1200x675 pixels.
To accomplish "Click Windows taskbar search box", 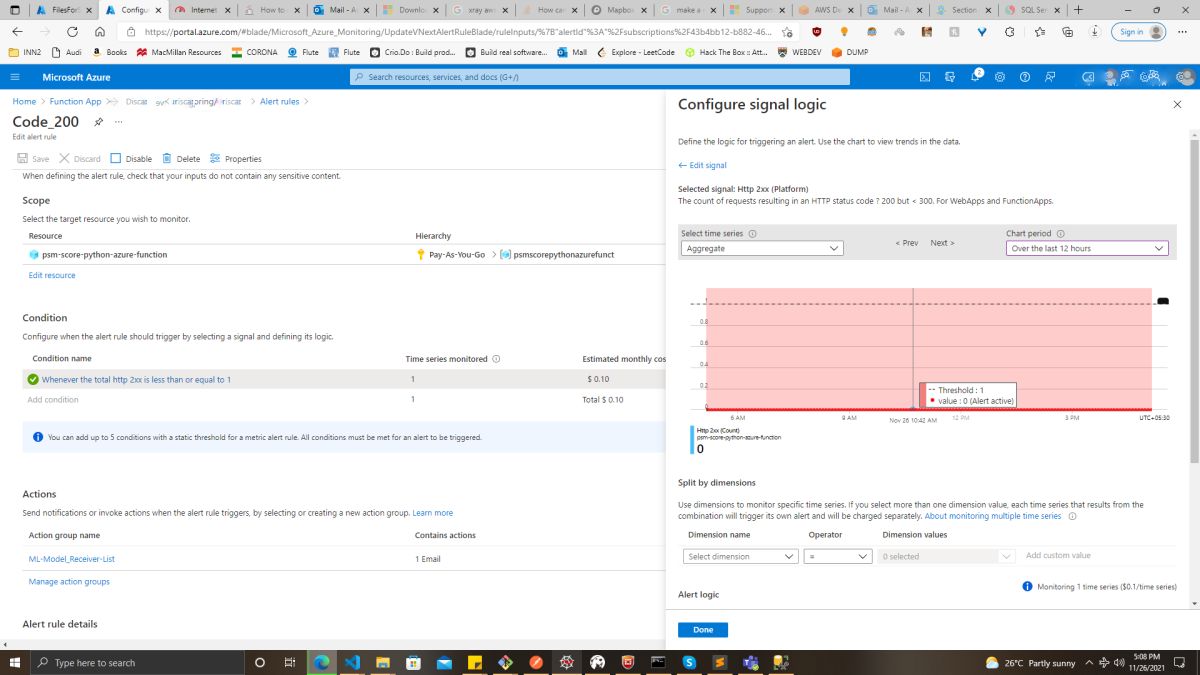I will coord(140,662).
